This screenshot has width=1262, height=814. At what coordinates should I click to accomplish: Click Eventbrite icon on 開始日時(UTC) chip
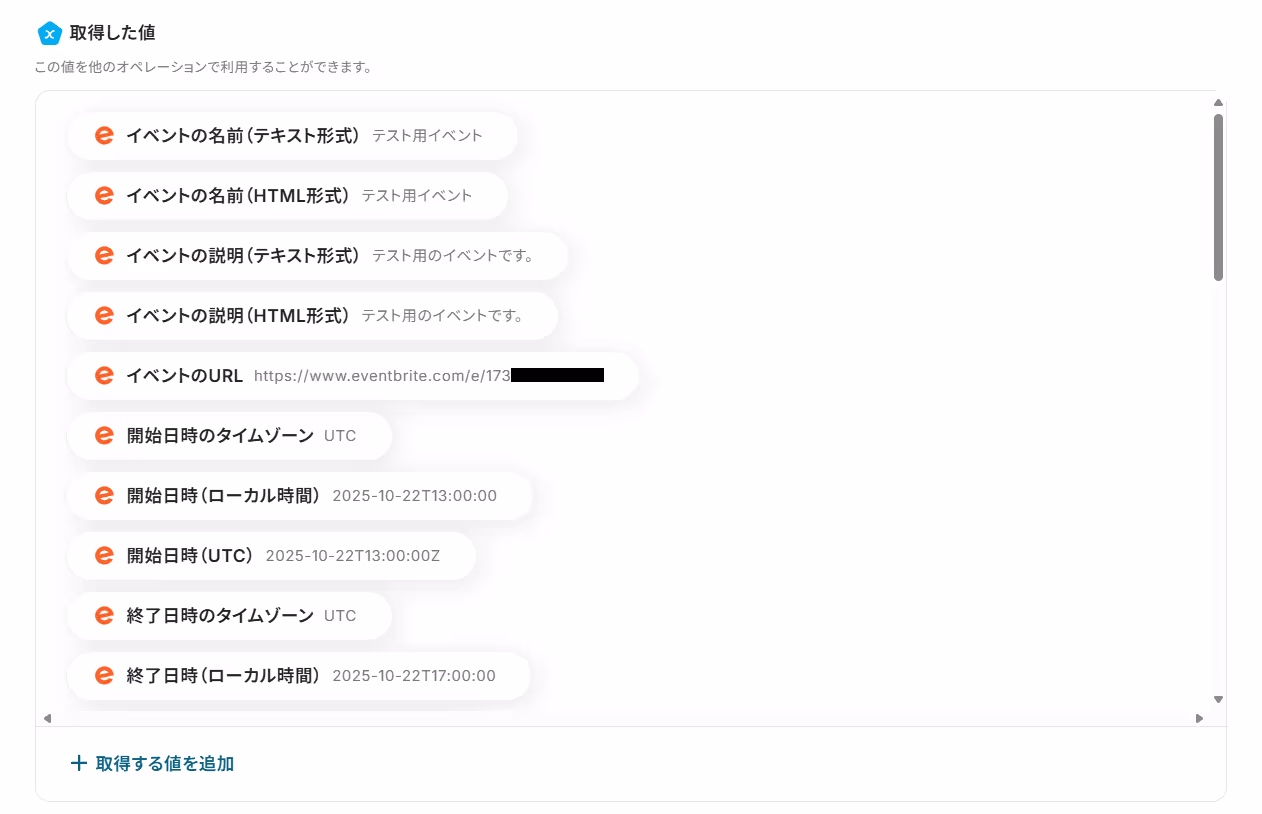(x=104, y=556)
